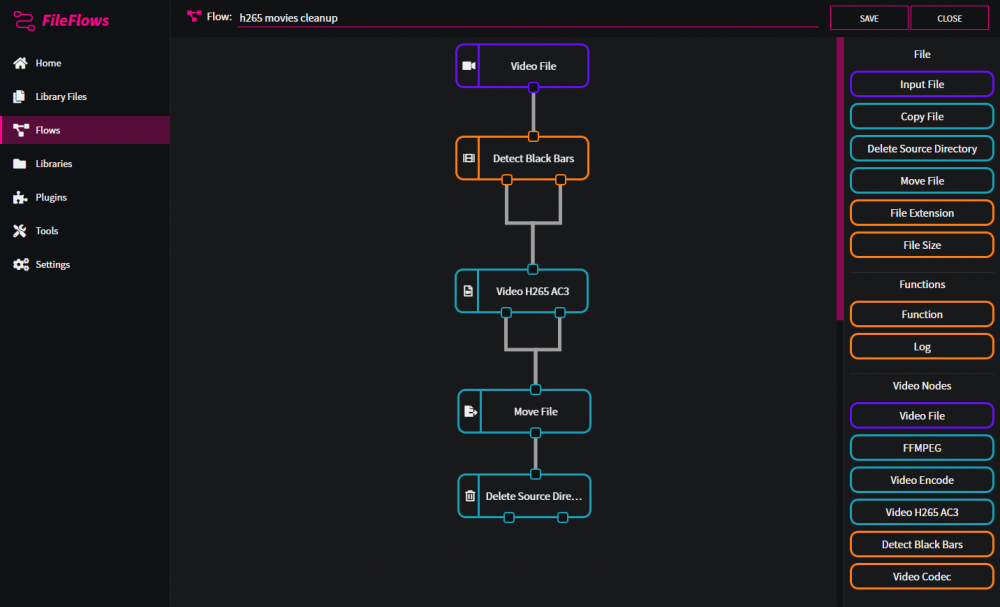1000x607 pixels.
Task: Click right output connector of Delete Source node
Action: click(562, 518)
